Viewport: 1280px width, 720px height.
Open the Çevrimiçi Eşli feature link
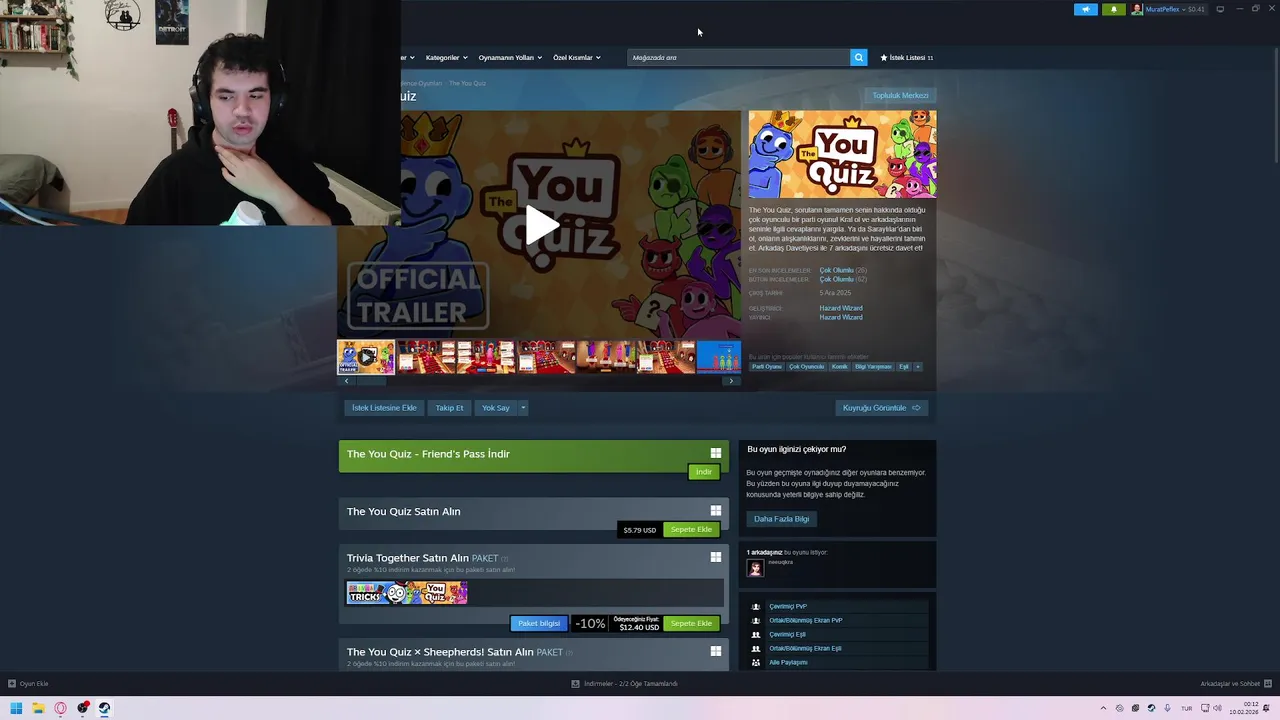(787, 634)
